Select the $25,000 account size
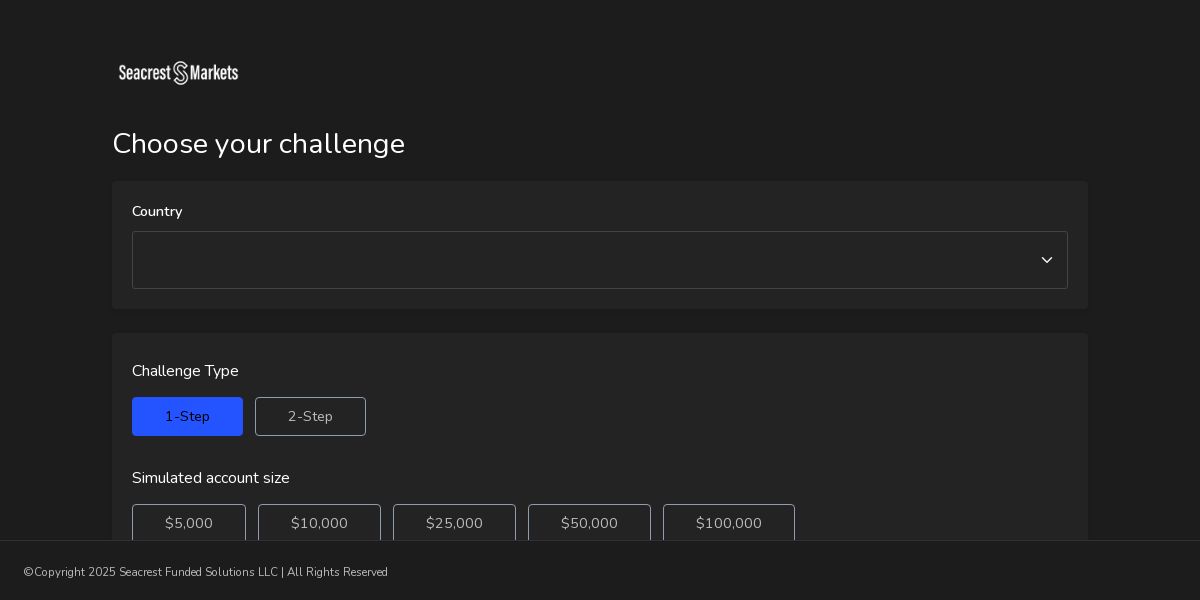1200x600 pixels. pos(454,522)
